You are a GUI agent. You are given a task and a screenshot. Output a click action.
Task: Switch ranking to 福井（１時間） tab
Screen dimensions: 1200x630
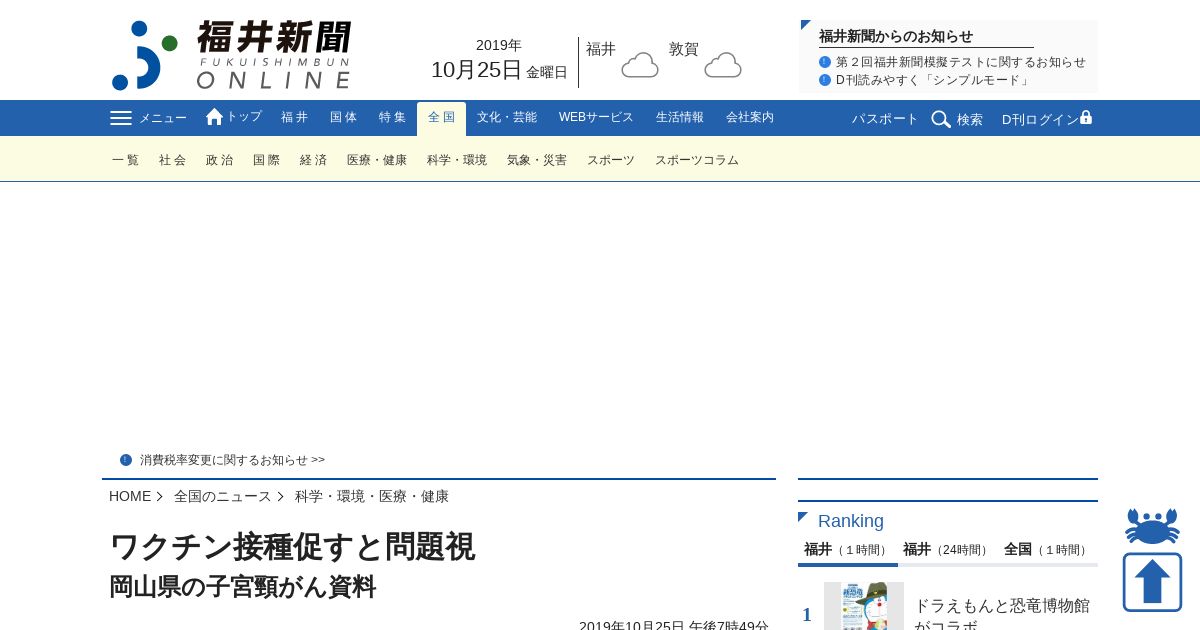pos(848,550)
